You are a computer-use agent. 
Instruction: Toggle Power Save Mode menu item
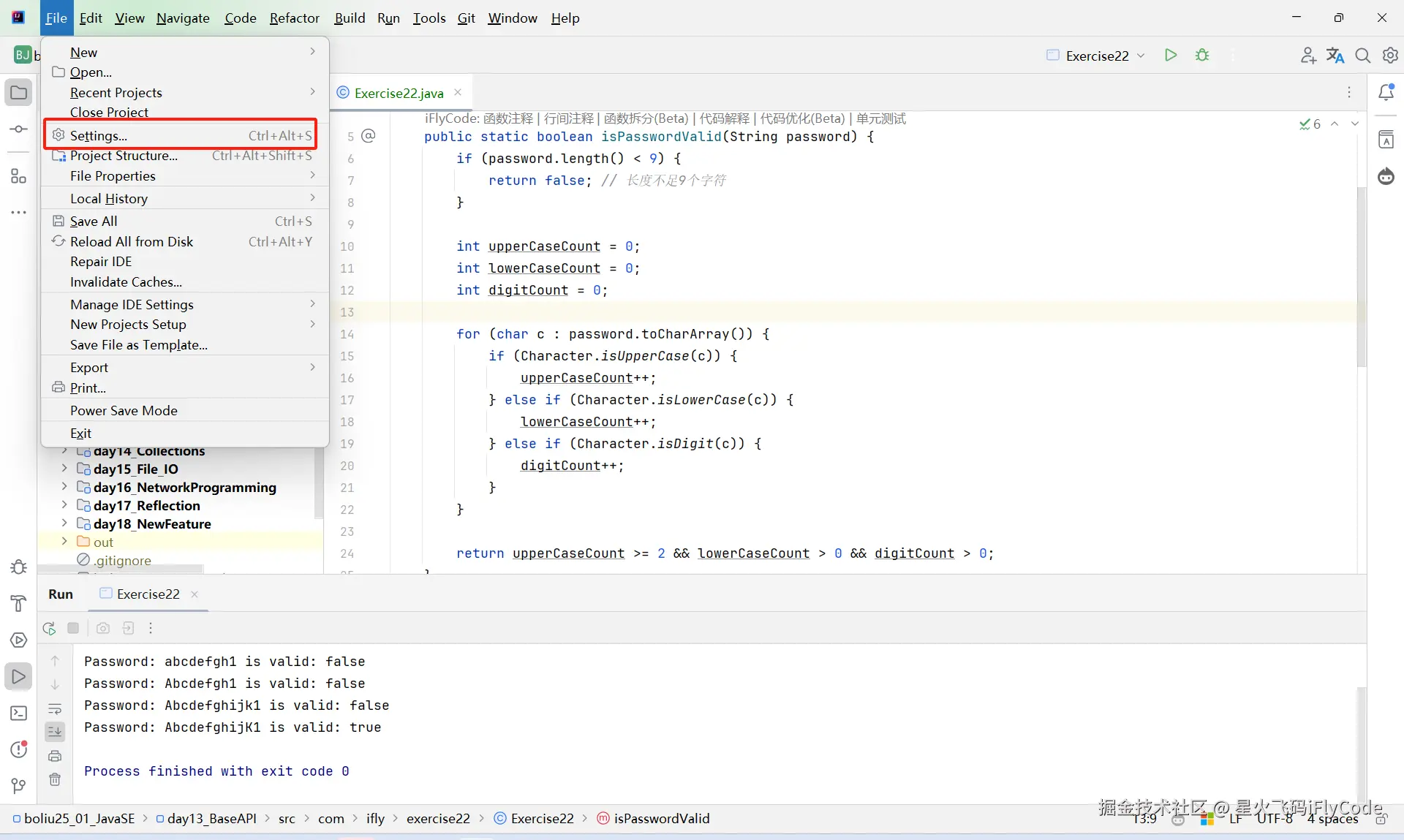click(x=124, y=411)
